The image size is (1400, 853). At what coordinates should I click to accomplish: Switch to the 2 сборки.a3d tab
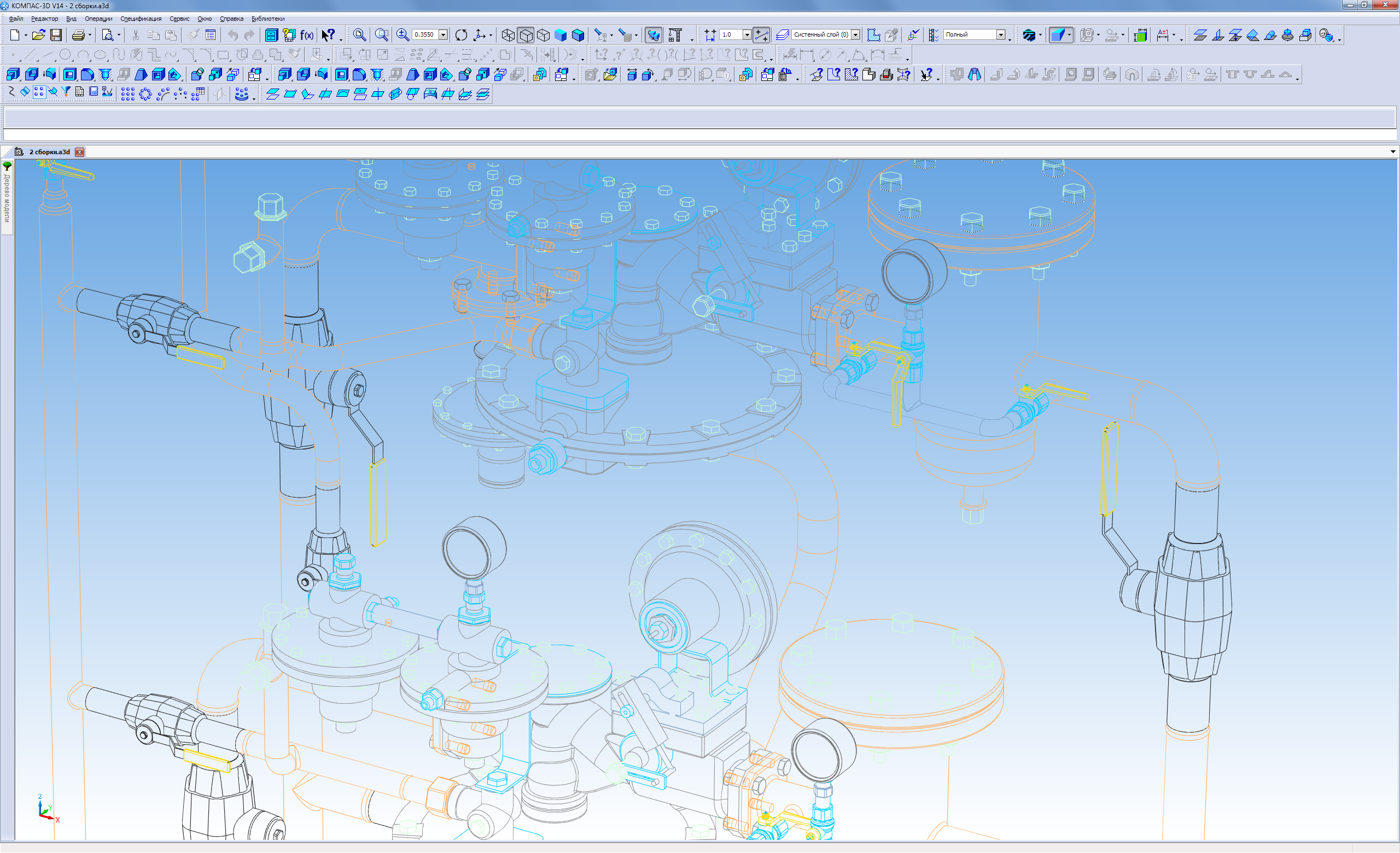(x=49, y=152)
